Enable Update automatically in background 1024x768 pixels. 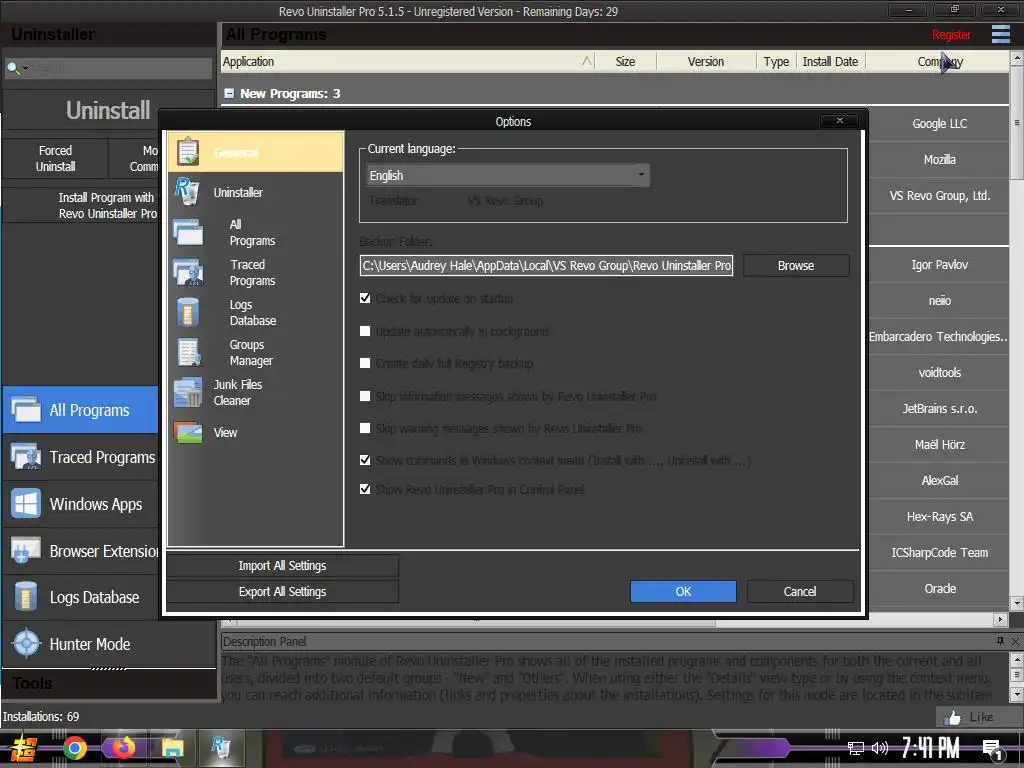(x=365, y=331)
